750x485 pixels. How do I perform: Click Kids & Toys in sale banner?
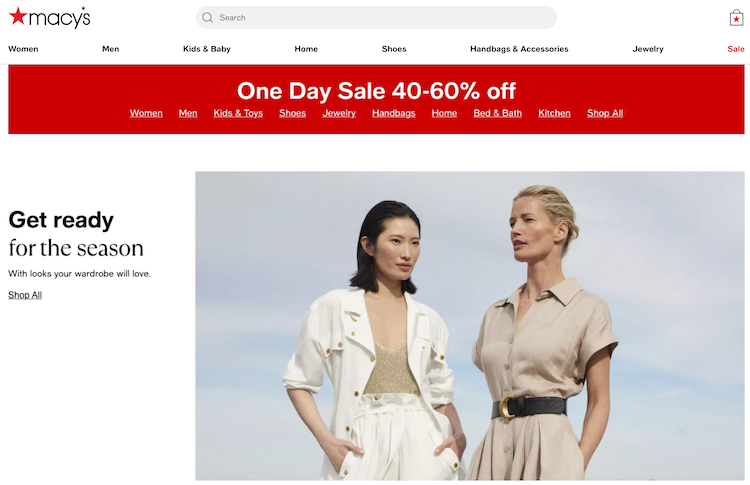click(x=238, y=113)
